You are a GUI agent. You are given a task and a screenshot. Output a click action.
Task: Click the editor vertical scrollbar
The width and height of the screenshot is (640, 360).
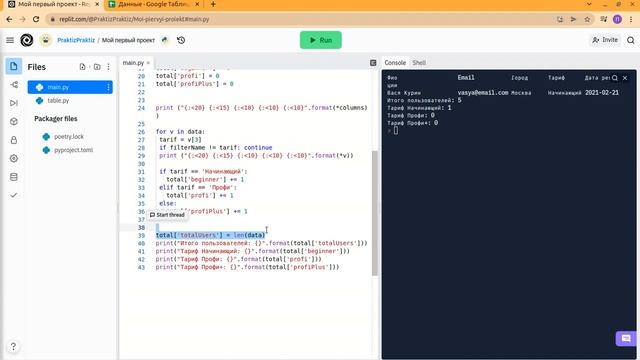coord(375,213)
